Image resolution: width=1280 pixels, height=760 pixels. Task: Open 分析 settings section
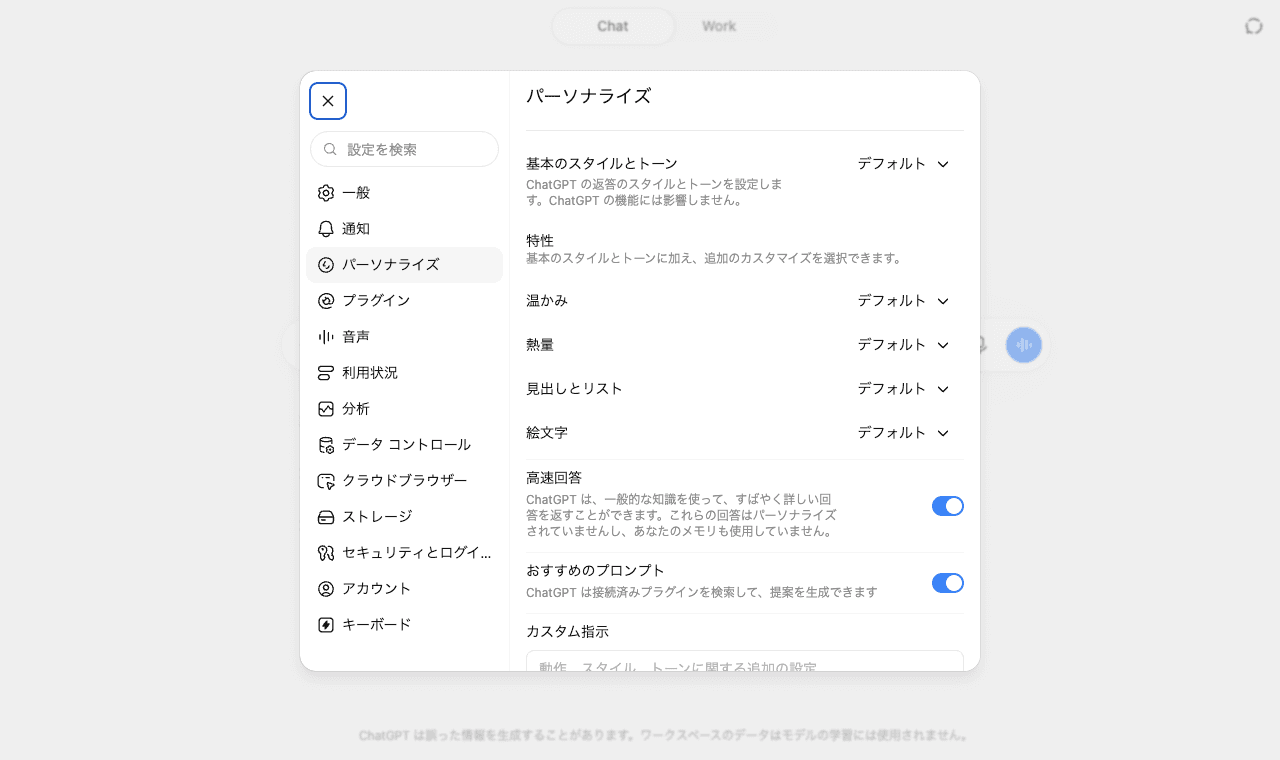404,409
